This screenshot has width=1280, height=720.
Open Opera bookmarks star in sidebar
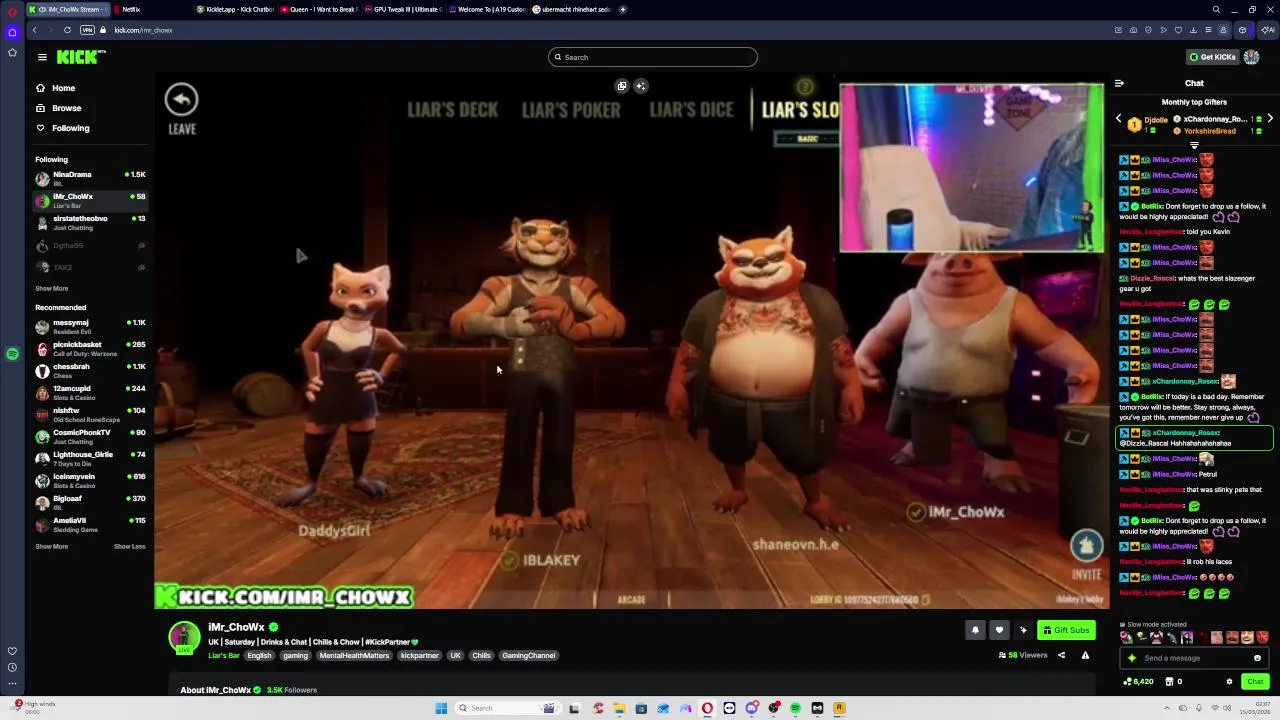click(12, 53)
